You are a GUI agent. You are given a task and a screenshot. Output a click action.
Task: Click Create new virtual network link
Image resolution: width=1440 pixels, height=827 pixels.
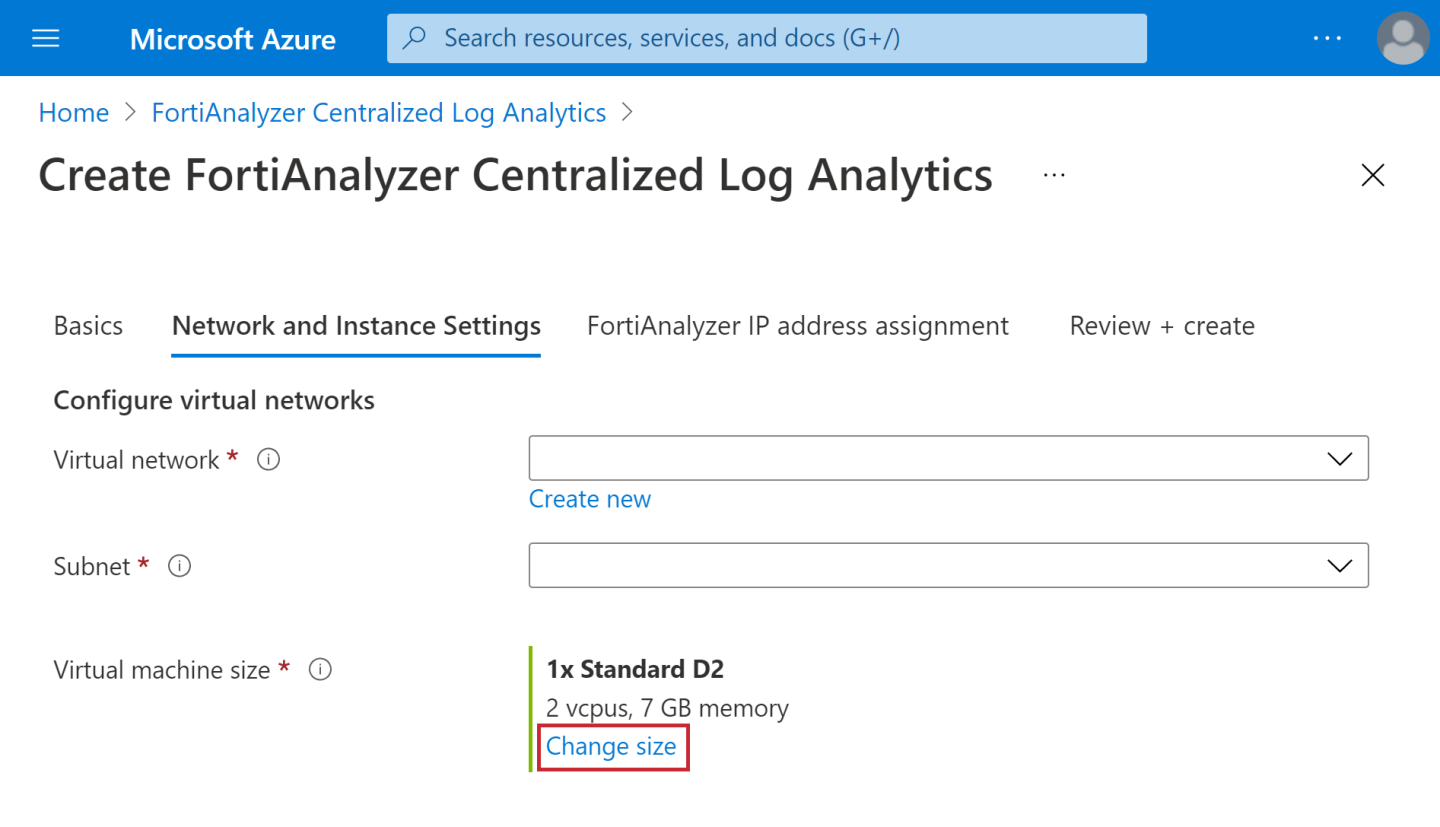pos(589,499)
